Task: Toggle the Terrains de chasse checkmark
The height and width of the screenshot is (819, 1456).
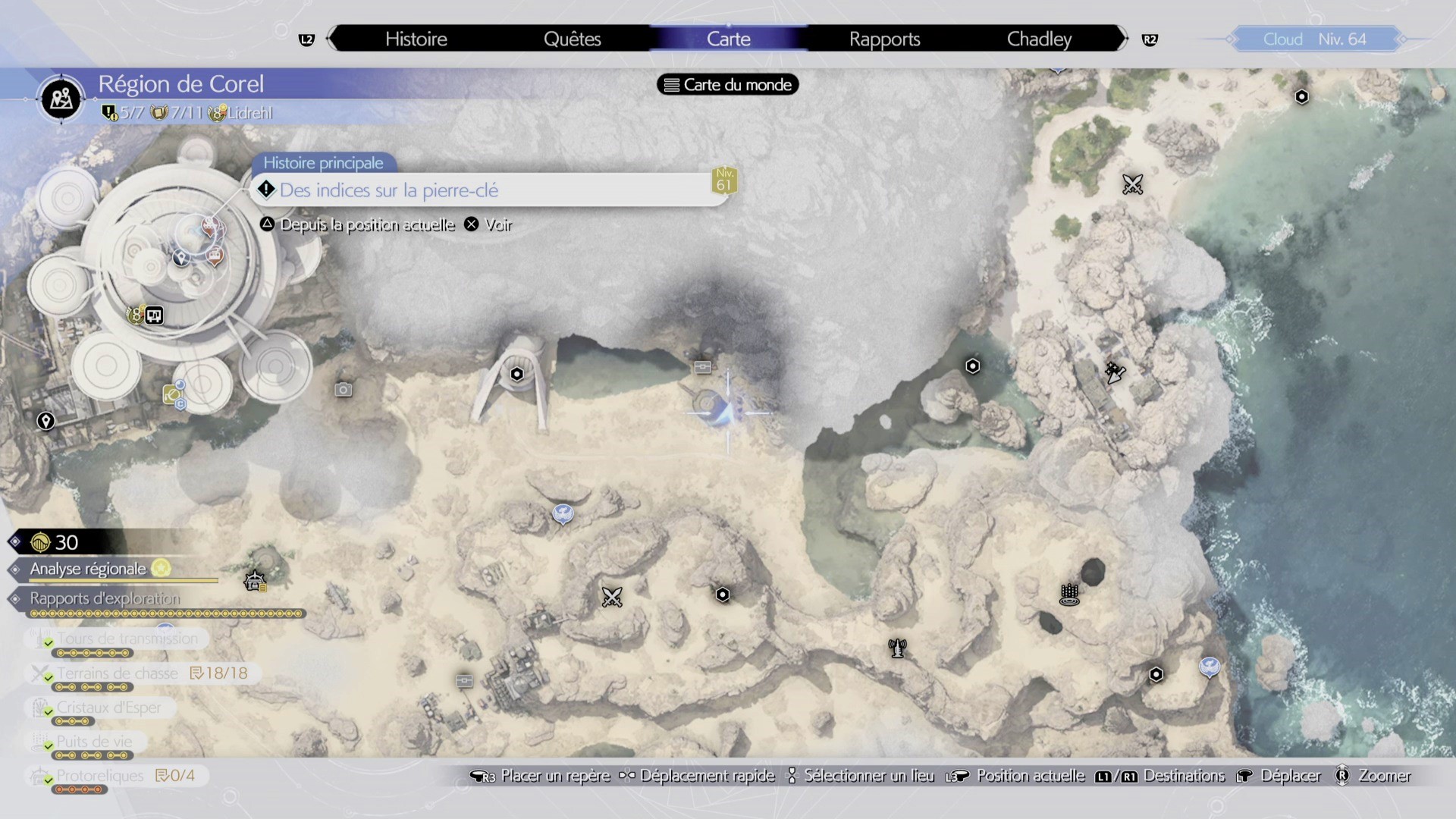Action: coord(49,676)
